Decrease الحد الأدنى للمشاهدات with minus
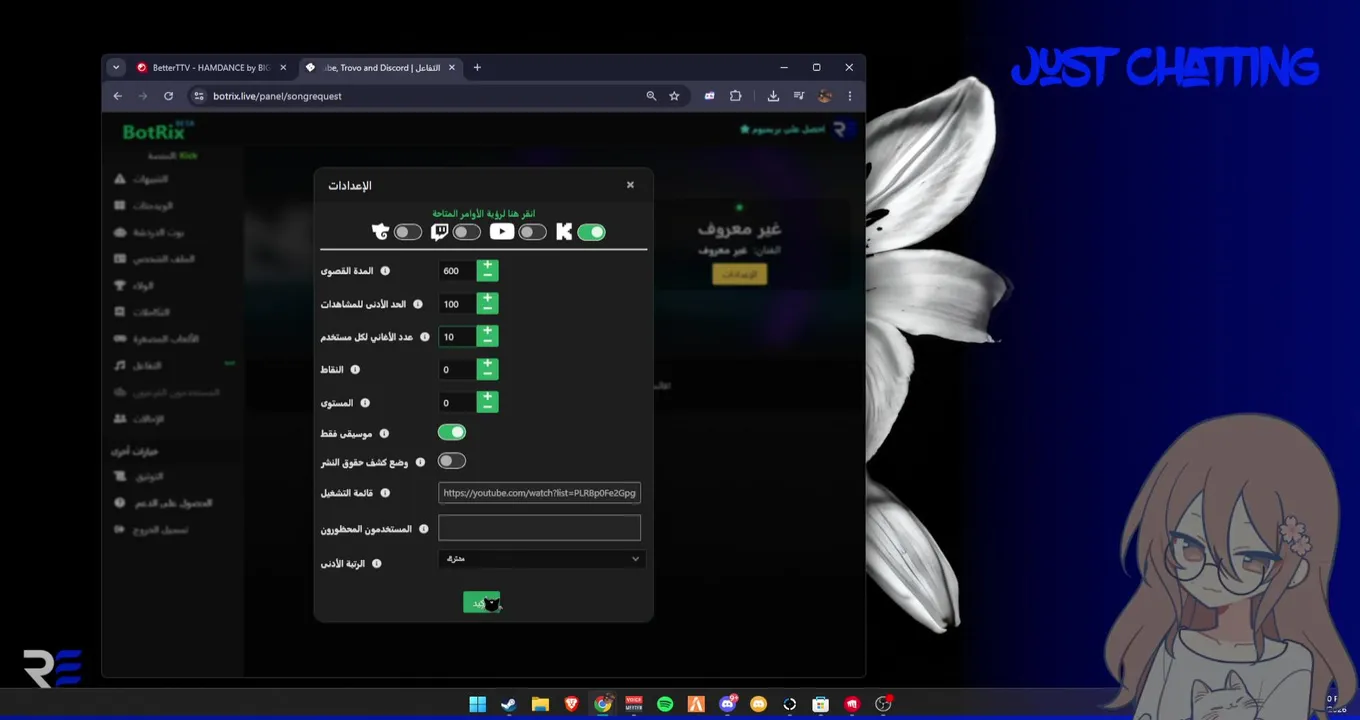Screen dimensions: 1360x720 [x=487, y=309]
